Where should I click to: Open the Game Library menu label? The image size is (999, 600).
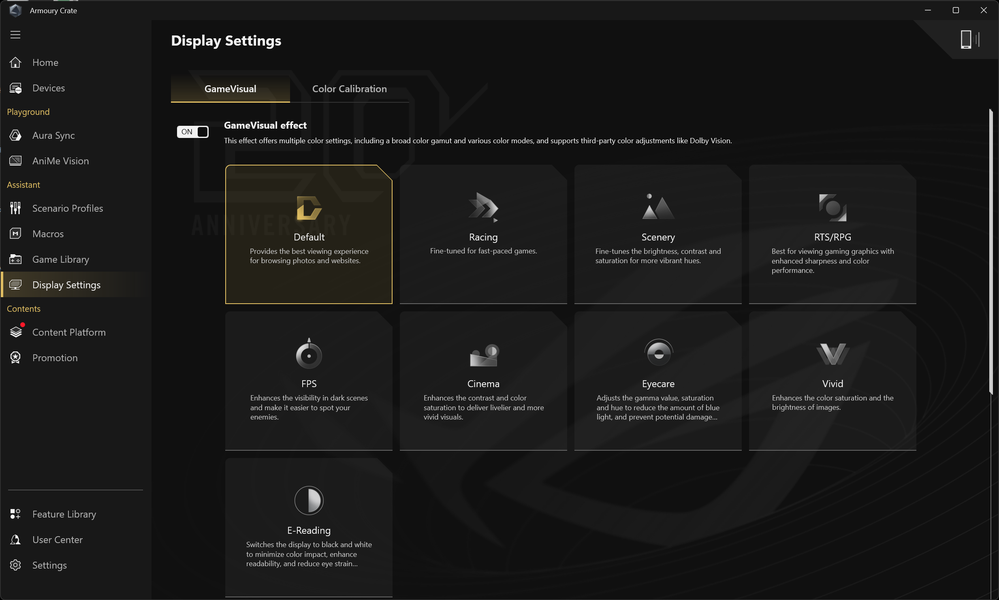coord(61,259)
